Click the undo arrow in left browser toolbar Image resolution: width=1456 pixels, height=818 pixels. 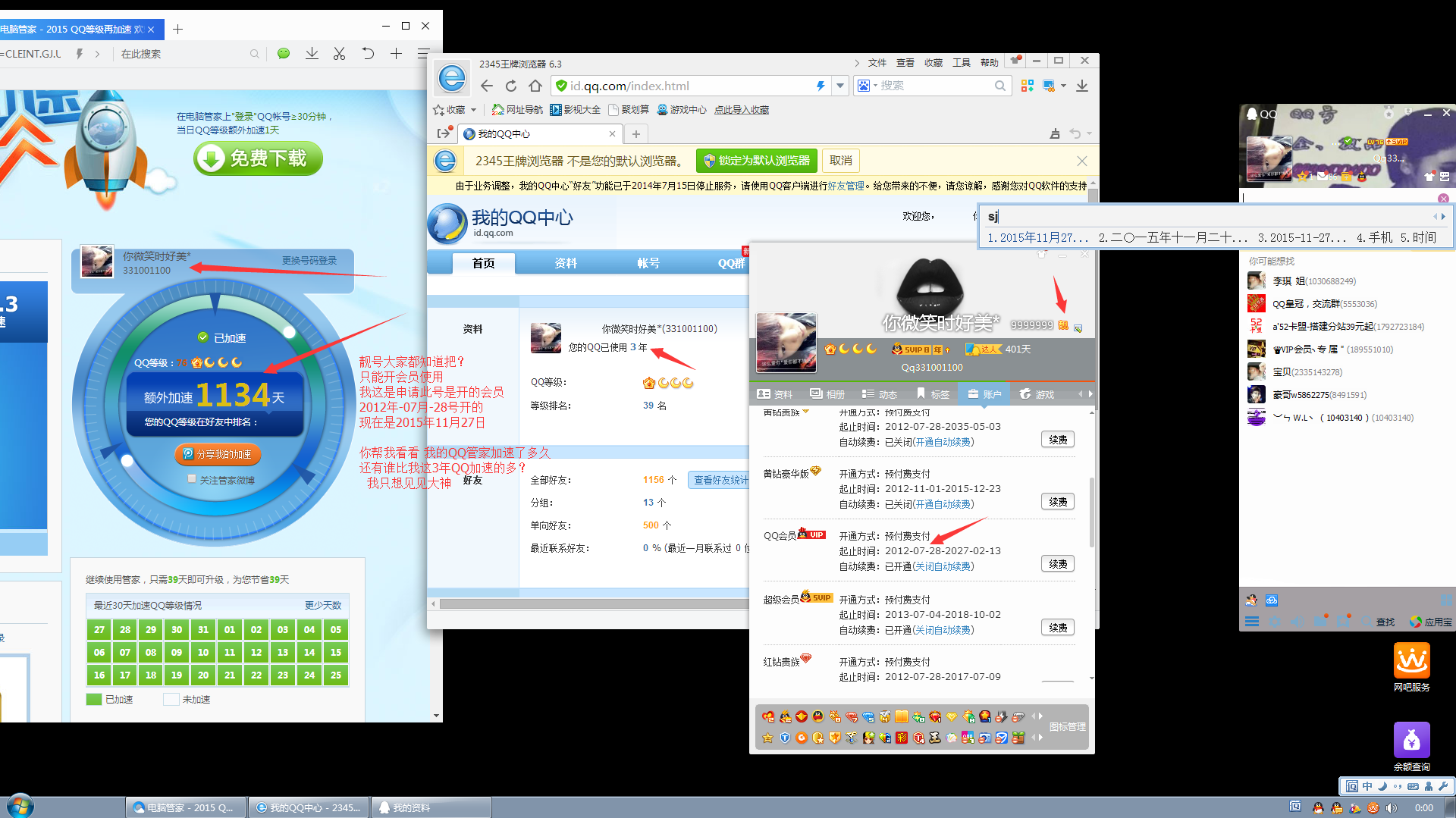tap(368, 54)
